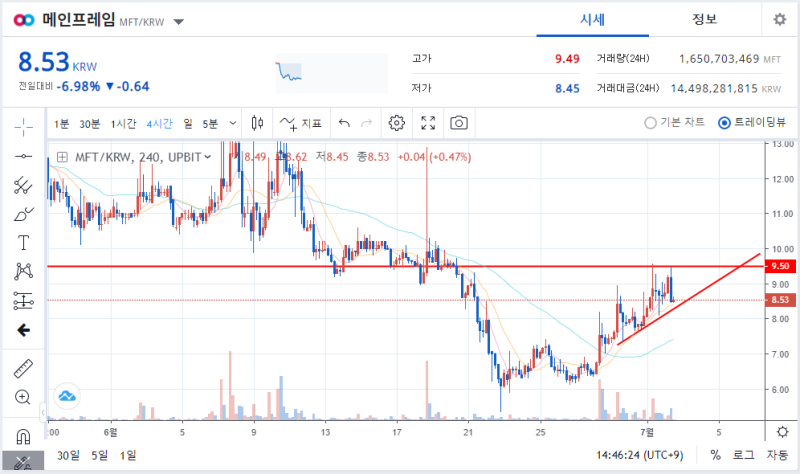This screenshot has width=800, height=474.
Task: Toggle percent scale mode
Action: (x=715, y=455)
